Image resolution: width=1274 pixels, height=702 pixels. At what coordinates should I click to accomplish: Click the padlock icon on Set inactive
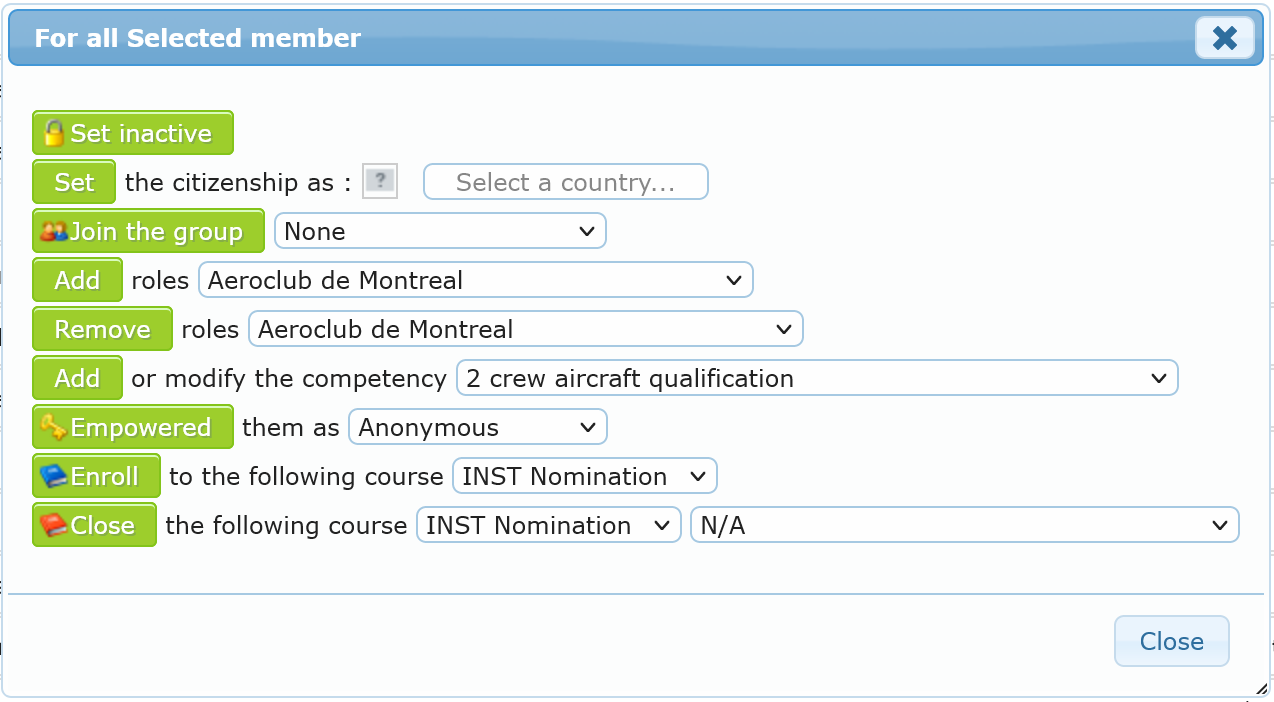coord(54,133)
